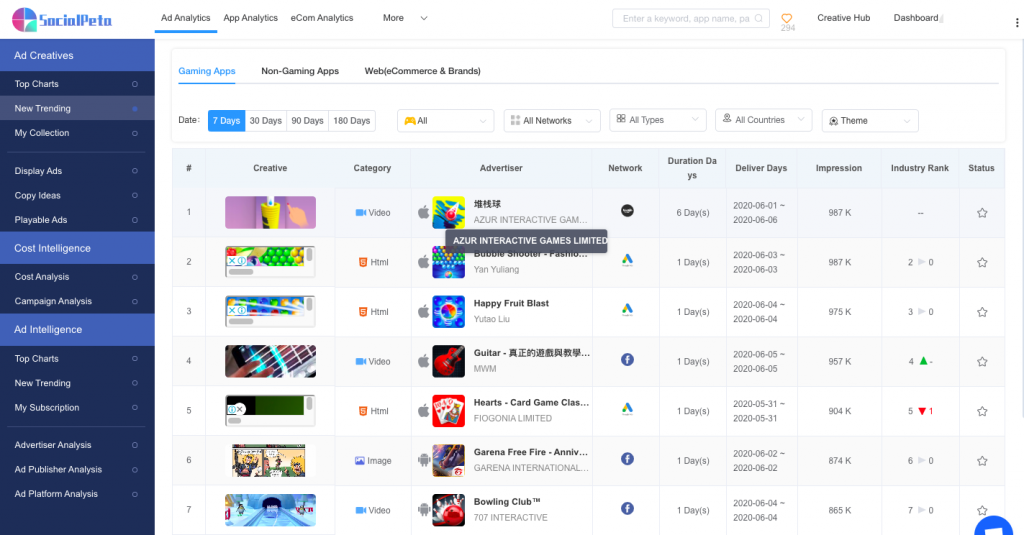Viewport: 1024px width, 535px height.
Task: Select the 30 Days date range
Action: tap(266, 121)
